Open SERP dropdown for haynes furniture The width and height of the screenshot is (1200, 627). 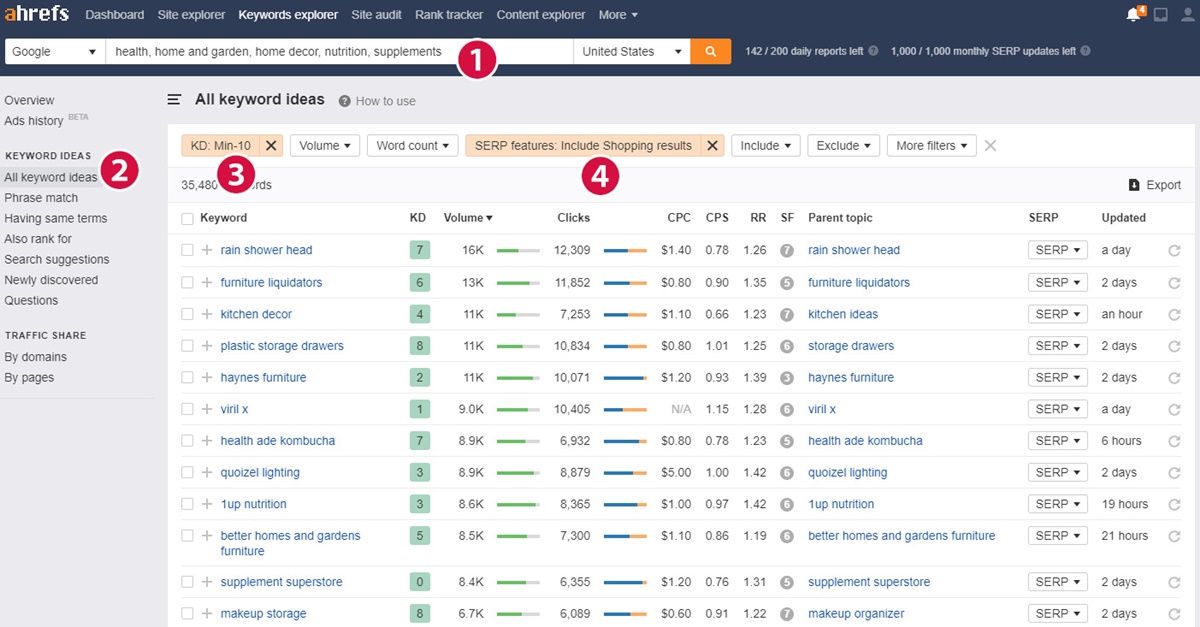click(1058, 377)
